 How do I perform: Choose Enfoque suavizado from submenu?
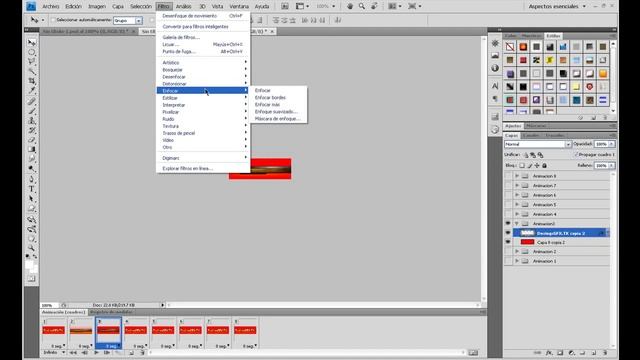pos(276,111)
